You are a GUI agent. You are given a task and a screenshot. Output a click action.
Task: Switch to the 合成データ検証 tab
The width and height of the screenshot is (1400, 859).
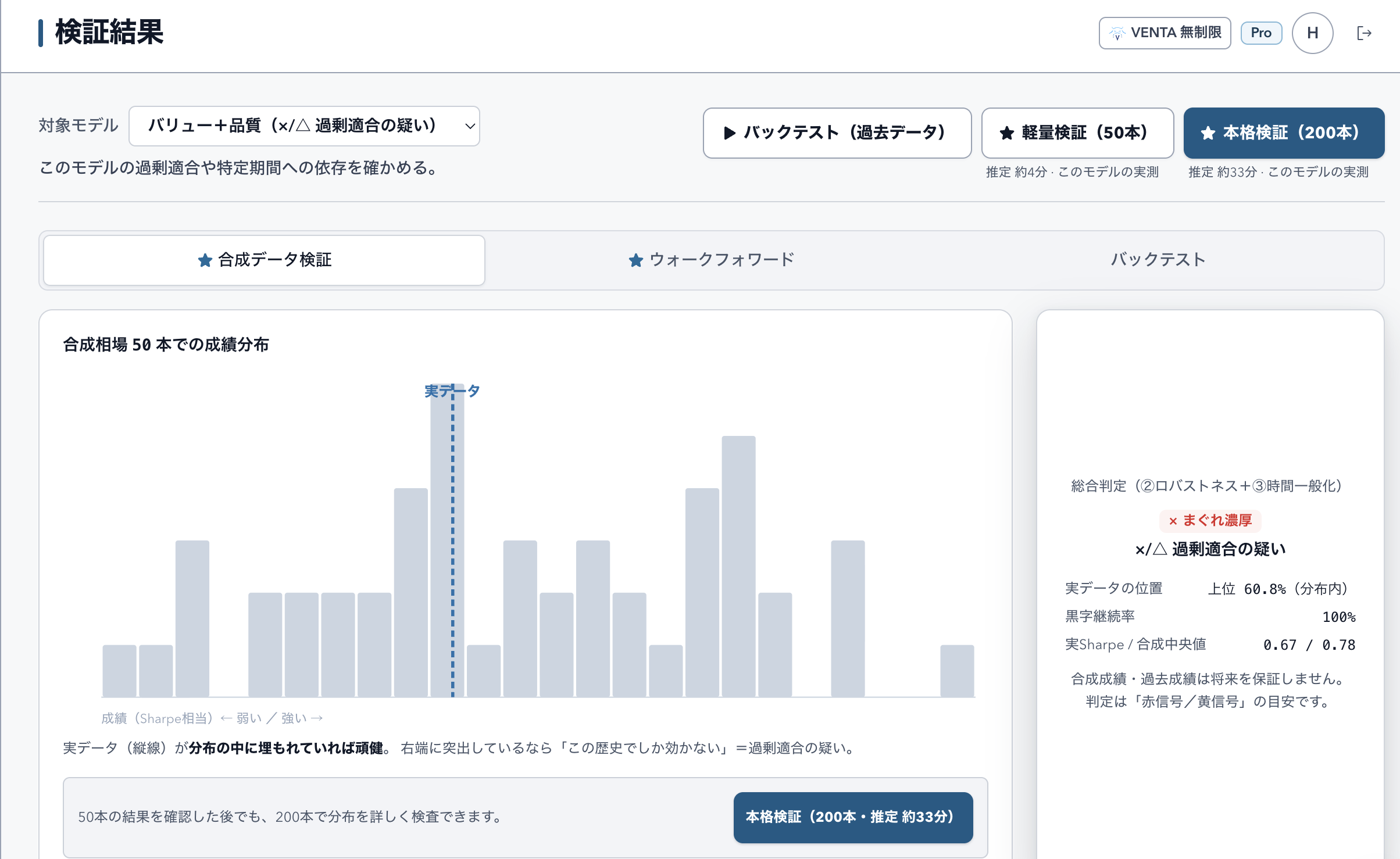(264, 260)
